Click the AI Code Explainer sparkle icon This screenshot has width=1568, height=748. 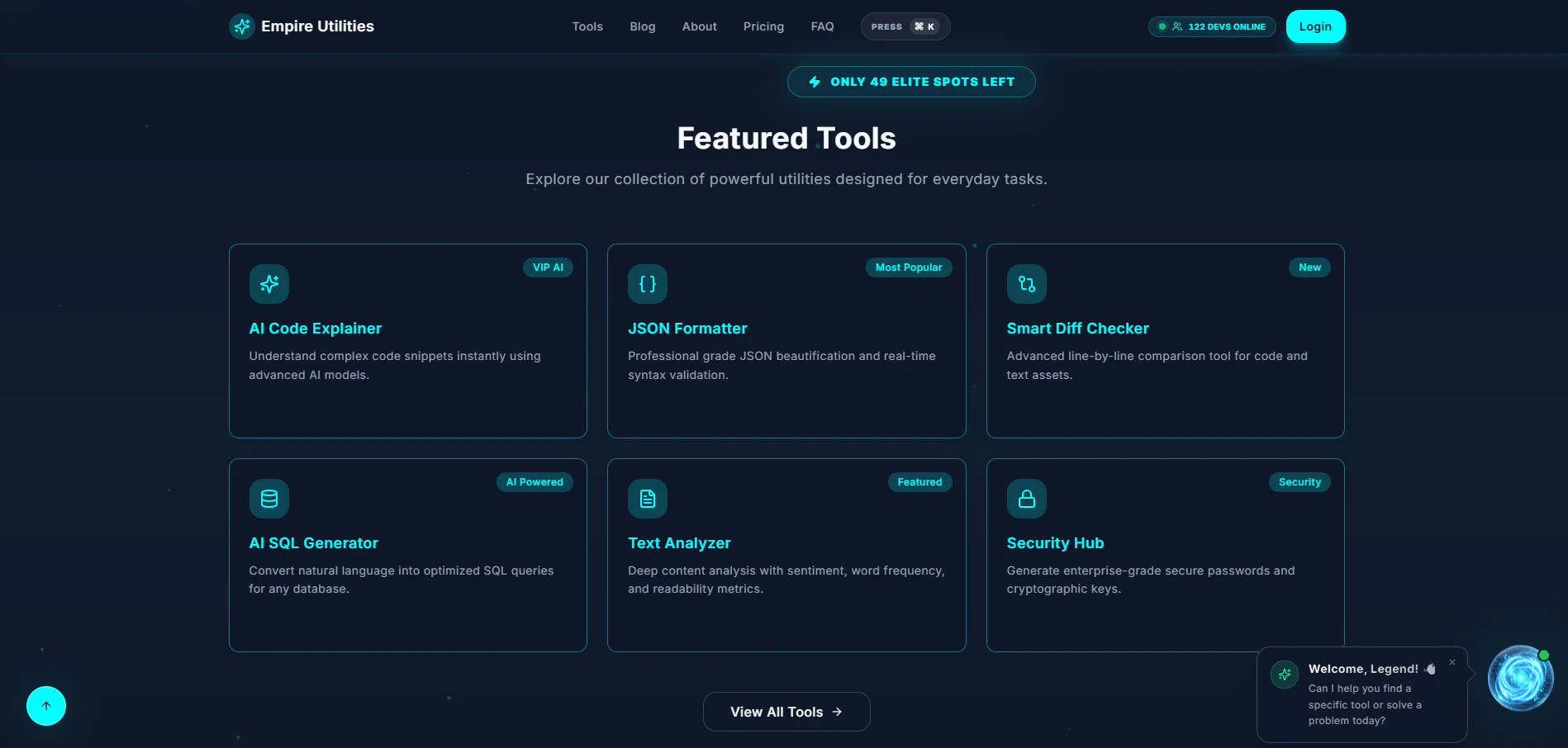click(268, 283)
